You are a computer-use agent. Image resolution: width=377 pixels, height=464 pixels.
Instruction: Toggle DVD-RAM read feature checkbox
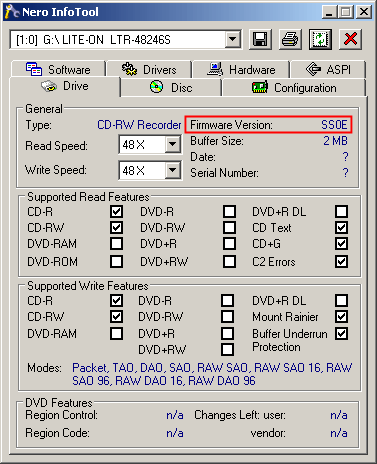pos(116,244)
